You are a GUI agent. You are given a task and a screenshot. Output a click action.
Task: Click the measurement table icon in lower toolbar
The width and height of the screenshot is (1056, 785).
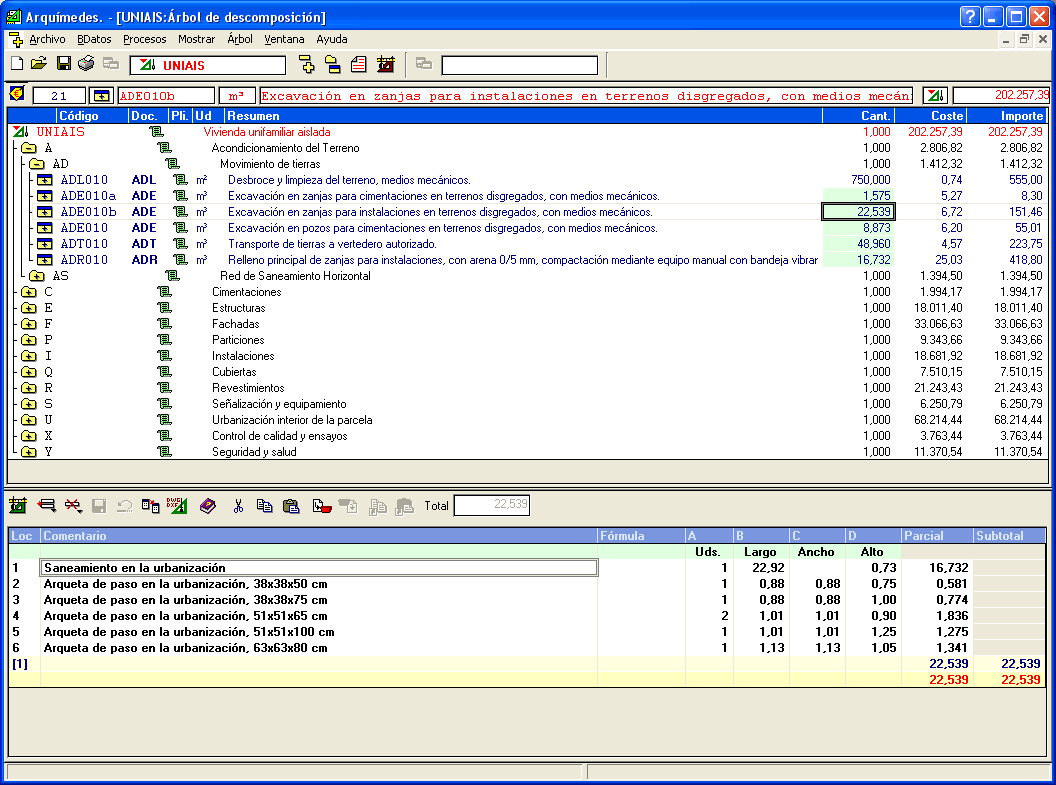click(18, 505)
